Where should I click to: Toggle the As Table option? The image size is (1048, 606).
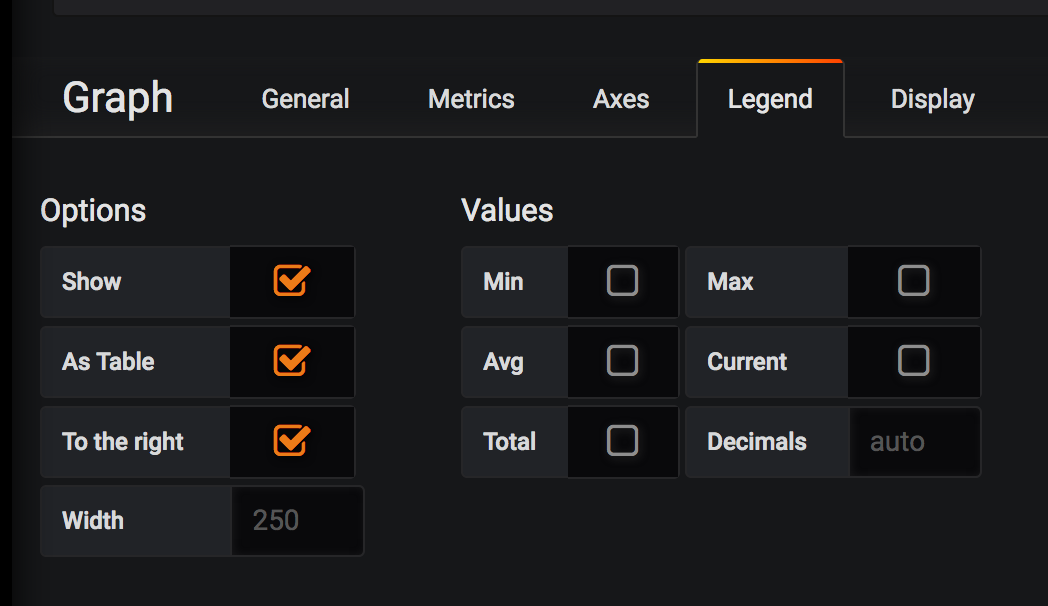(291, 362)
